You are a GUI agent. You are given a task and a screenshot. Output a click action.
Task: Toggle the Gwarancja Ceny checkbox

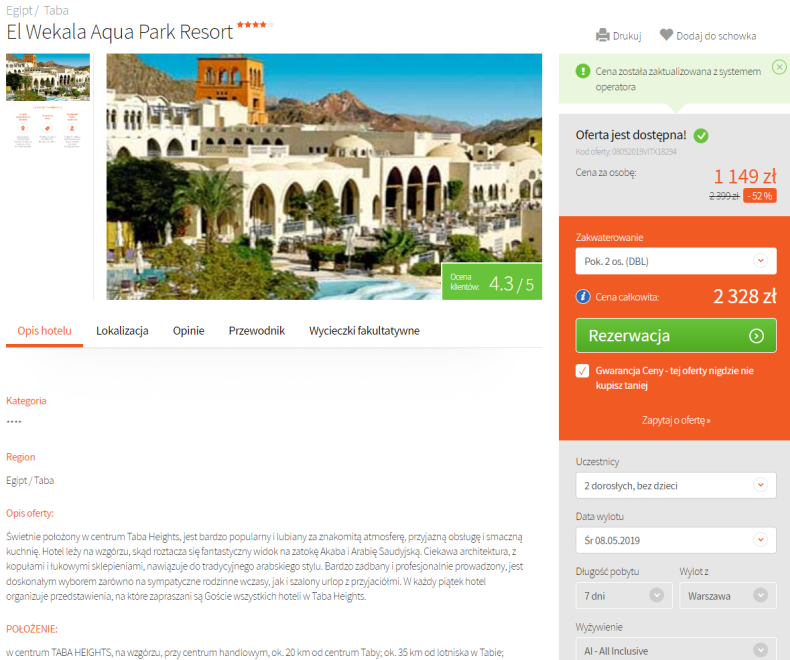pyautogui.click(x=582, y=371)
